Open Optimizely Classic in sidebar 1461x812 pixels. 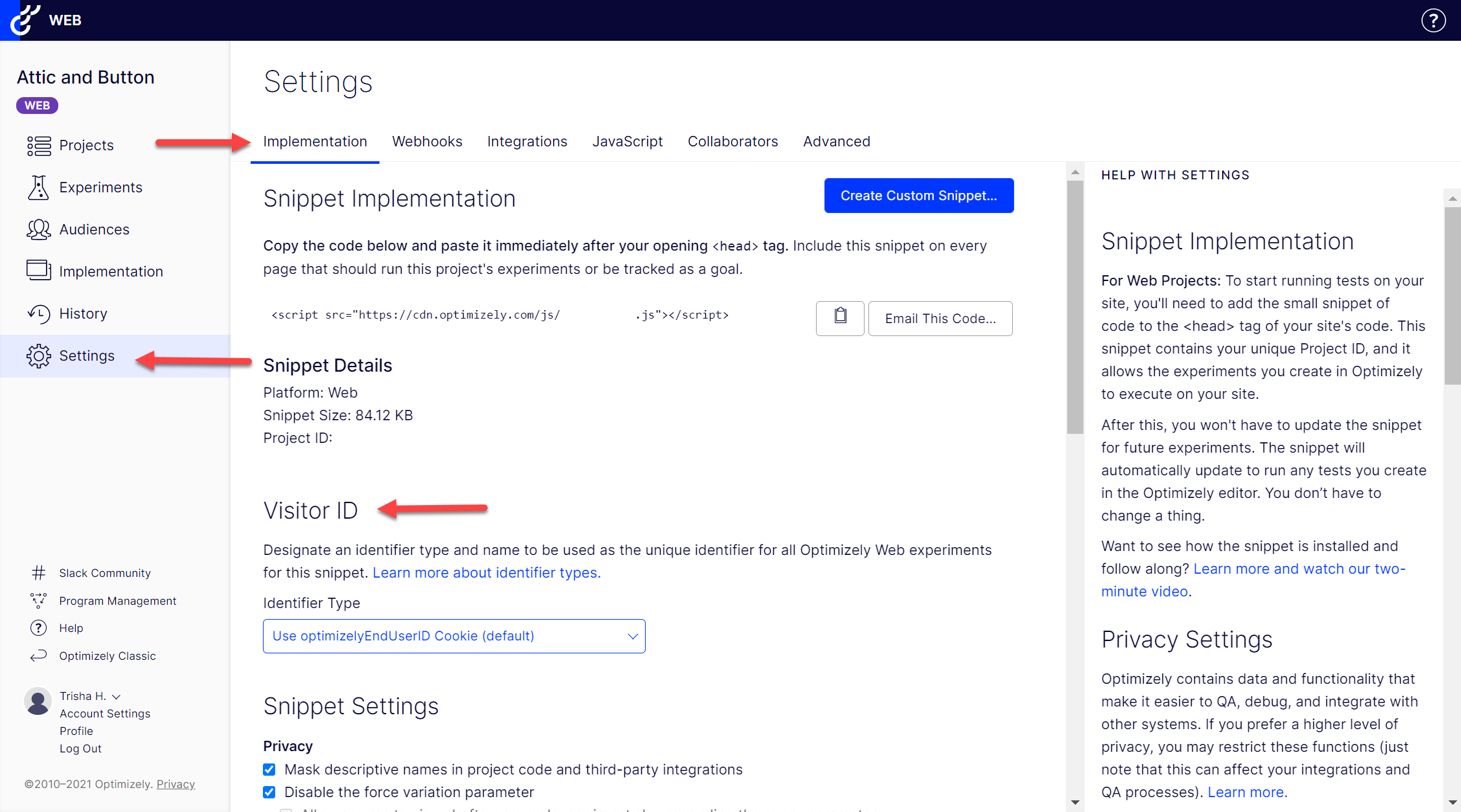tap(108, 656)
